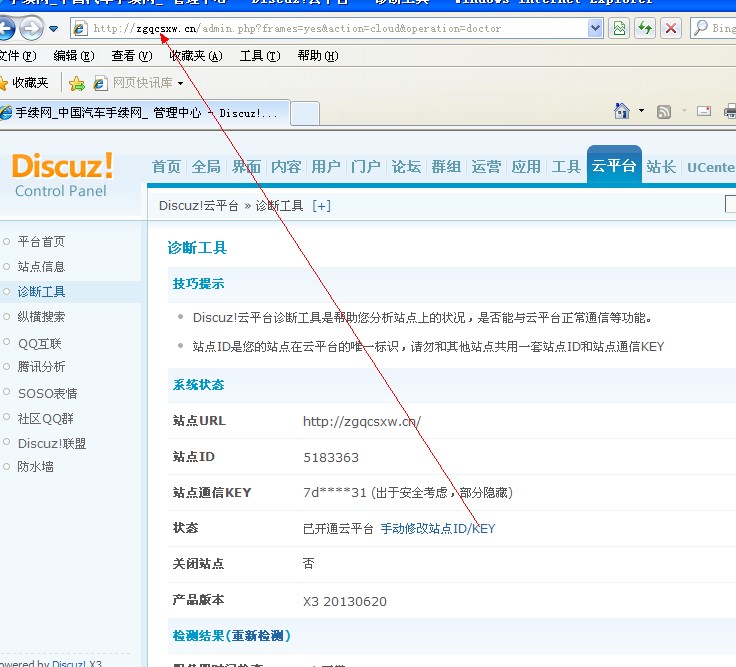The image size is (736, 667).
Task: Click the [+] add shortcut link
Action: tap(322, 206)
